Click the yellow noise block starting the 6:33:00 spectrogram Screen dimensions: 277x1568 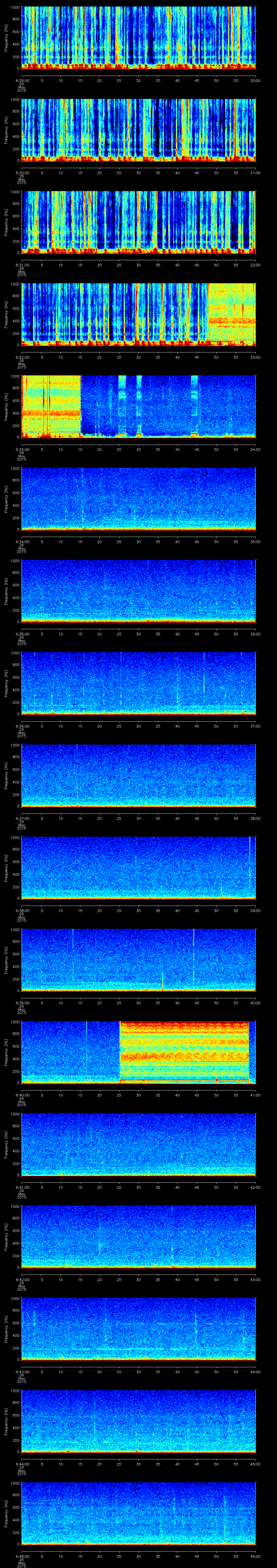(x=51, y=407)
